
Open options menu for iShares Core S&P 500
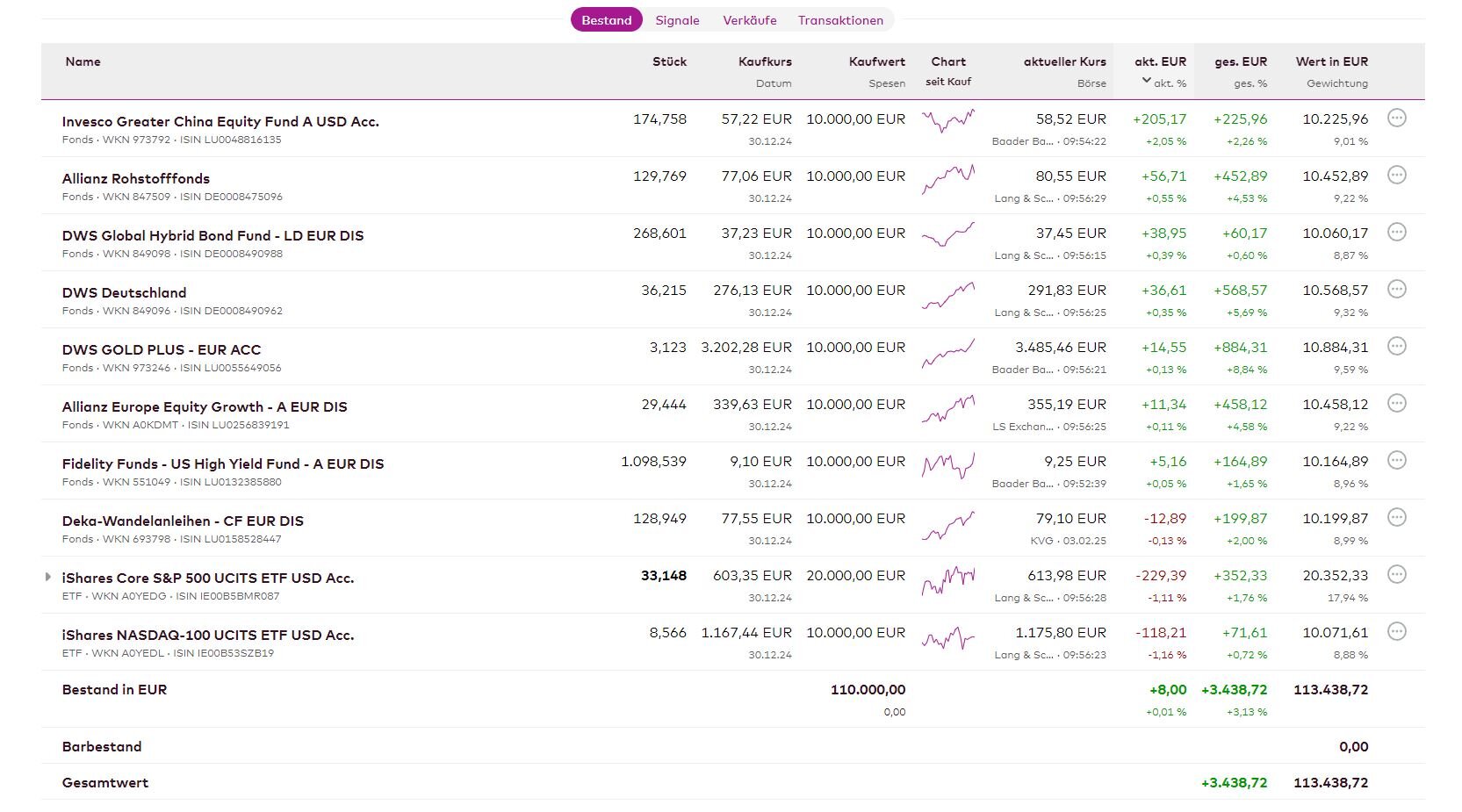(1396, 574)
